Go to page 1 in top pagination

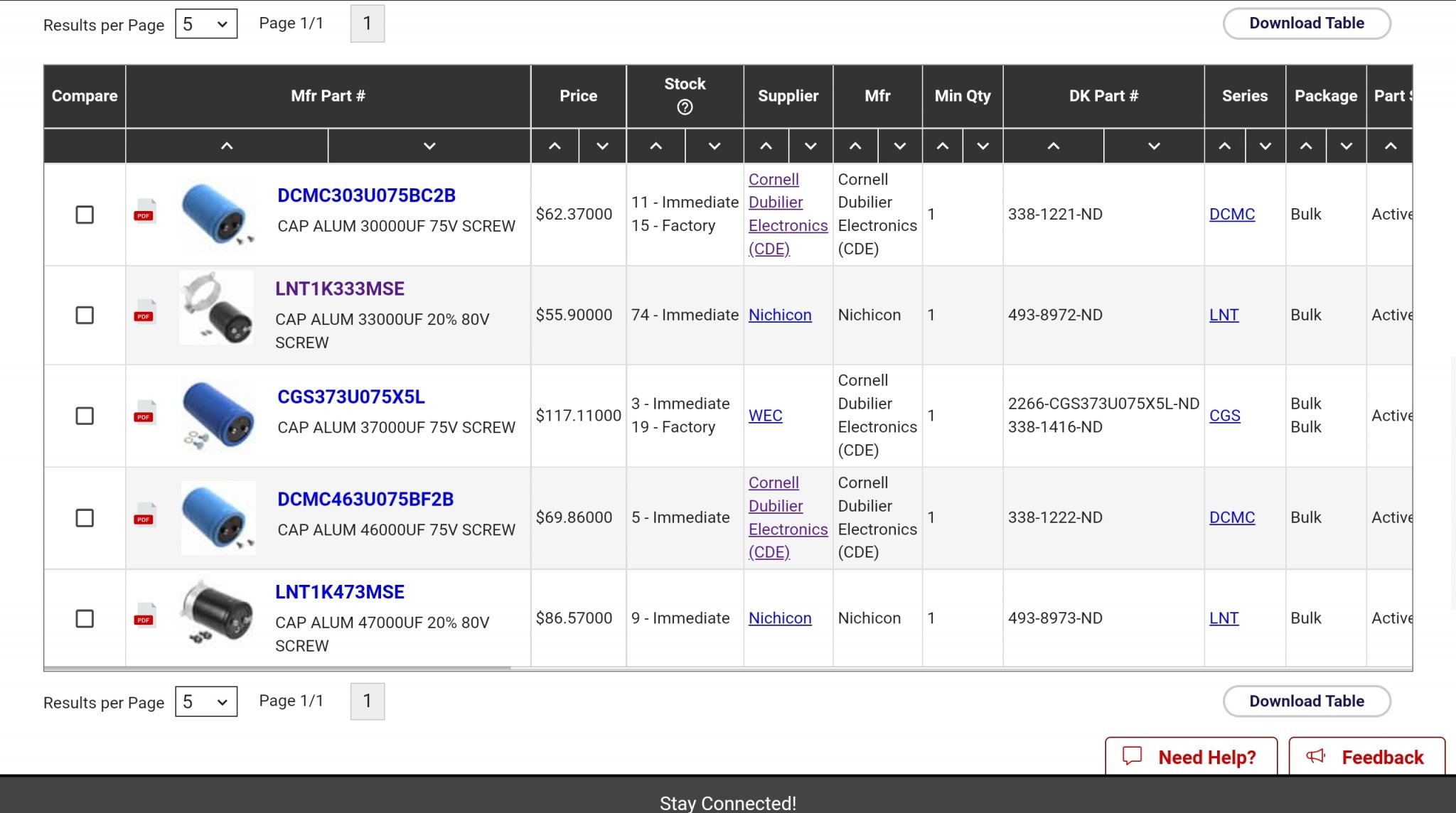(368, 23)
